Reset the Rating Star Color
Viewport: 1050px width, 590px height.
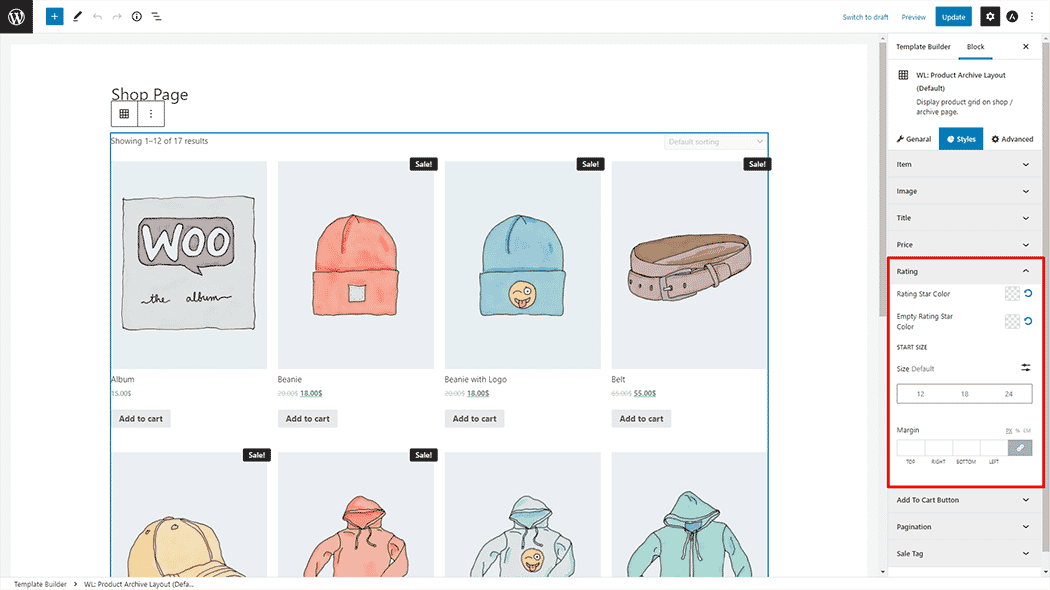point(1027,294)
